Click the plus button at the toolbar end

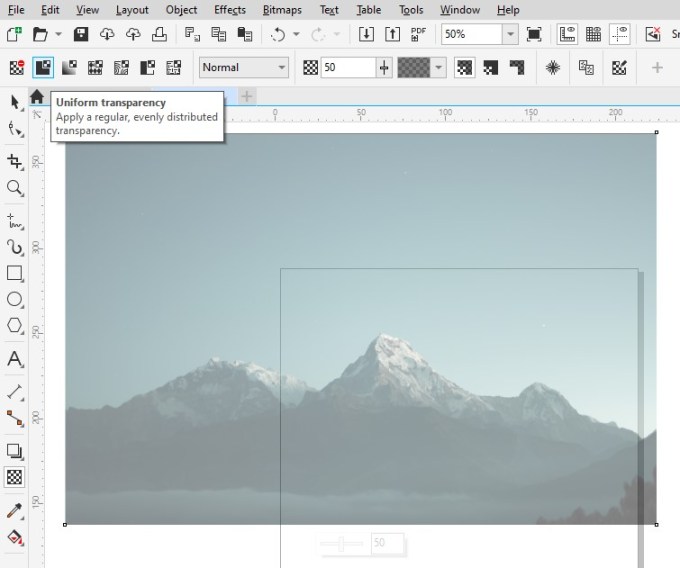click(657, 68)
